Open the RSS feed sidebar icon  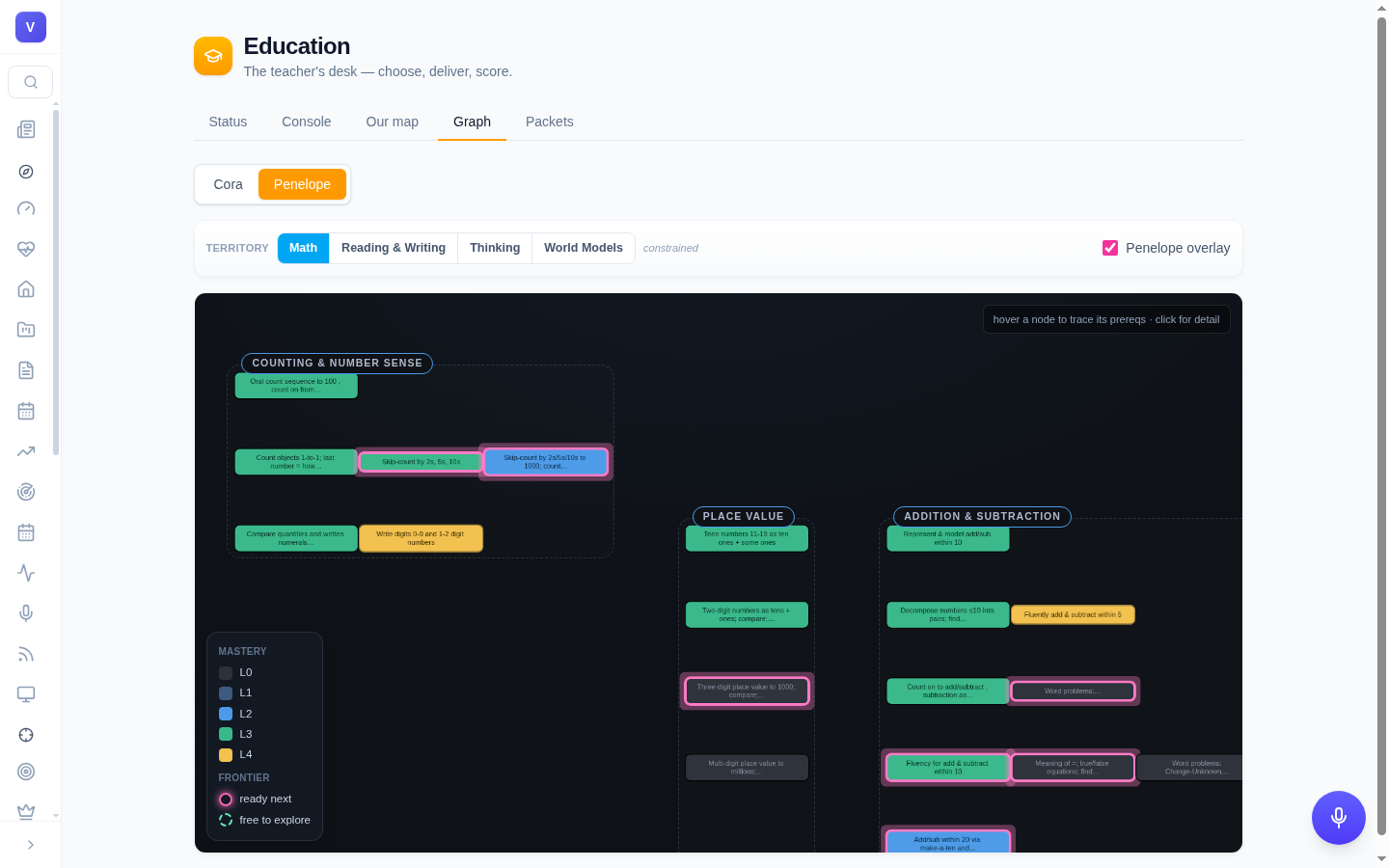(x=26, y=654)
